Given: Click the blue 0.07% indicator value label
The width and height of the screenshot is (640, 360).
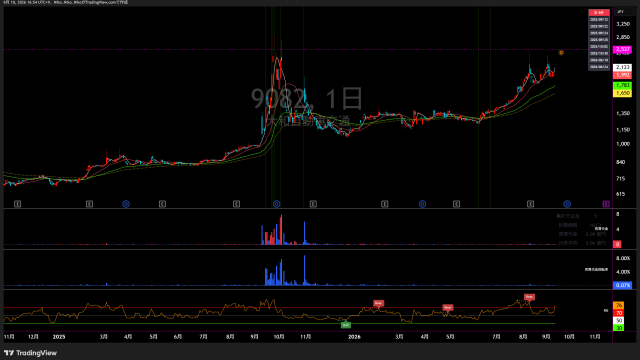Looking at the screenshot, I should [x=623, y=285].
